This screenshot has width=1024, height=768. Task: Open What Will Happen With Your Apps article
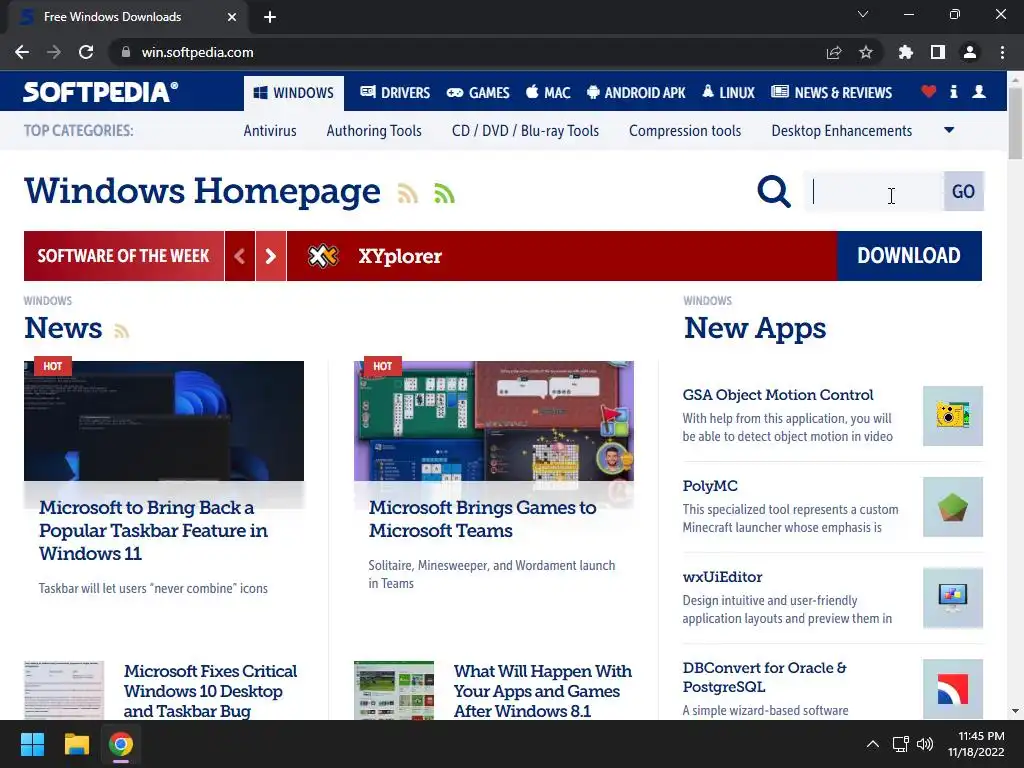543,691
